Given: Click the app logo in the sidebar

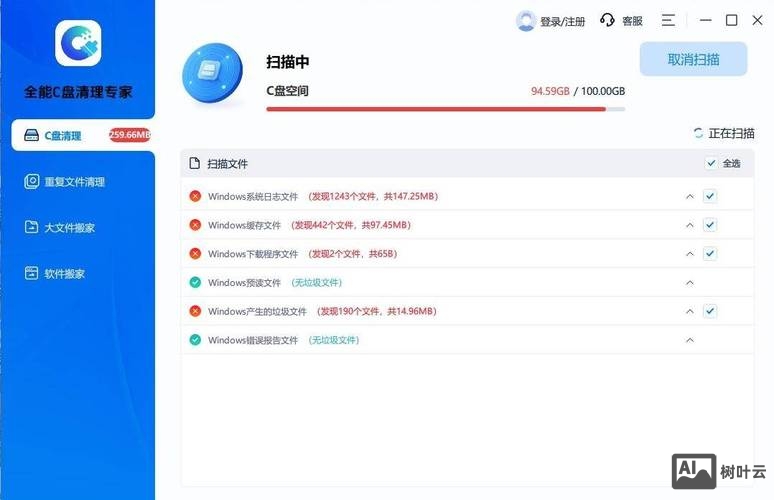Looking at the screenshot, I should [78, 43].
